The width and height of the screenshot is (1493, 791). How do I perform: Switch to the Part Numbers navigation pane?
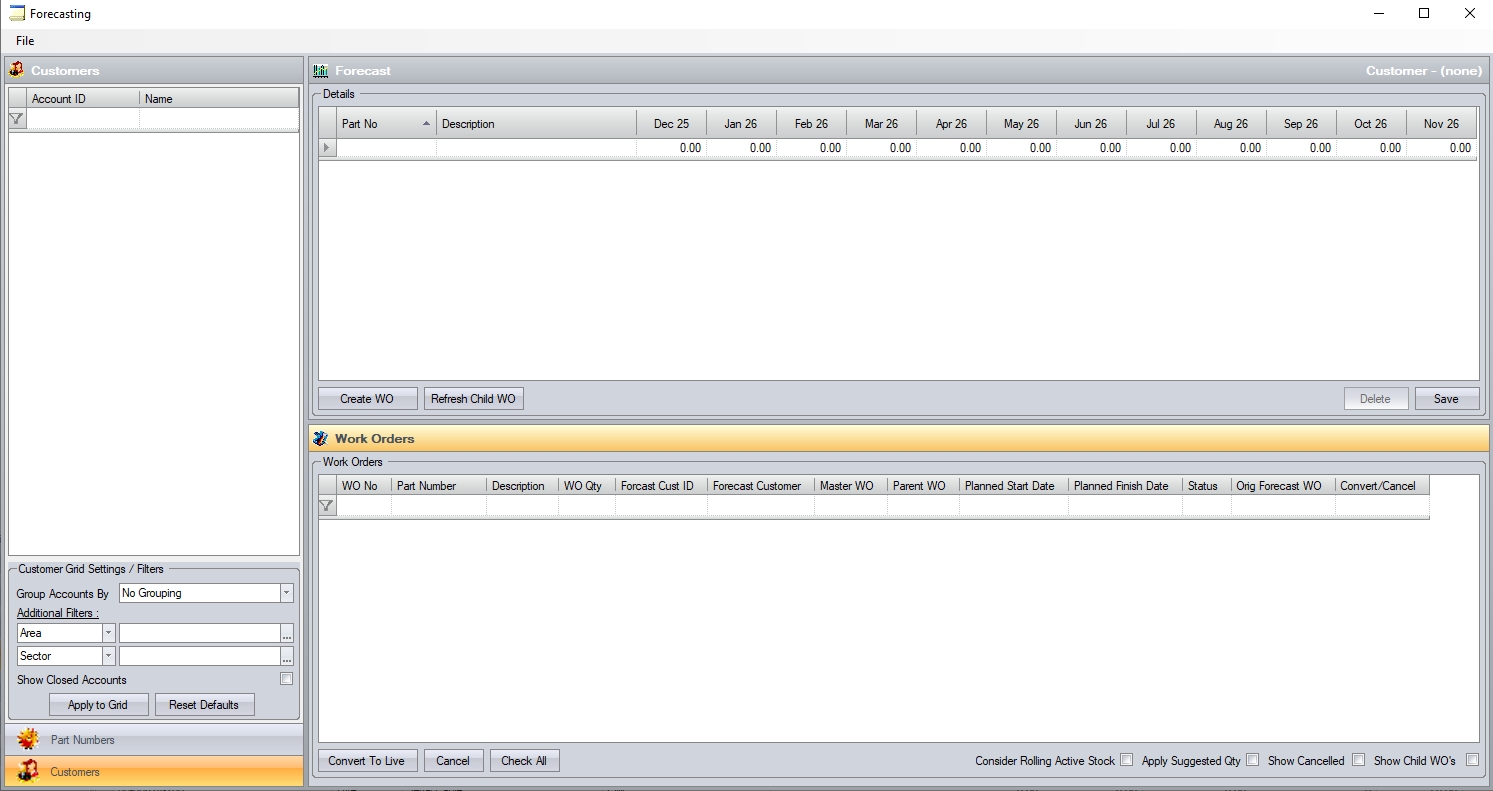tap(154, 740)
